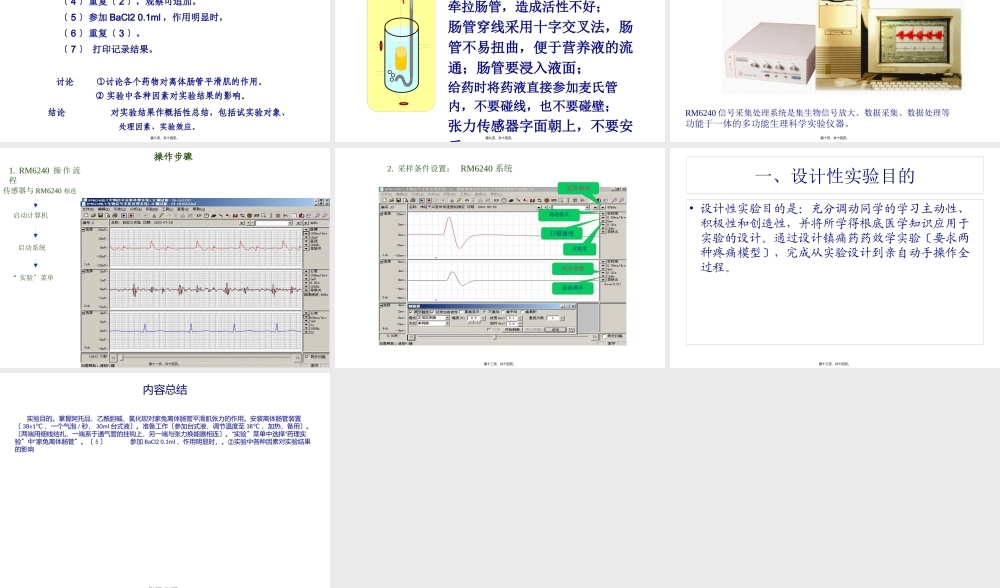This screenshot has width=1000, height=588.
Task: Click the 确定 button in the stimulator dialog
Action: tap(557, 328)
